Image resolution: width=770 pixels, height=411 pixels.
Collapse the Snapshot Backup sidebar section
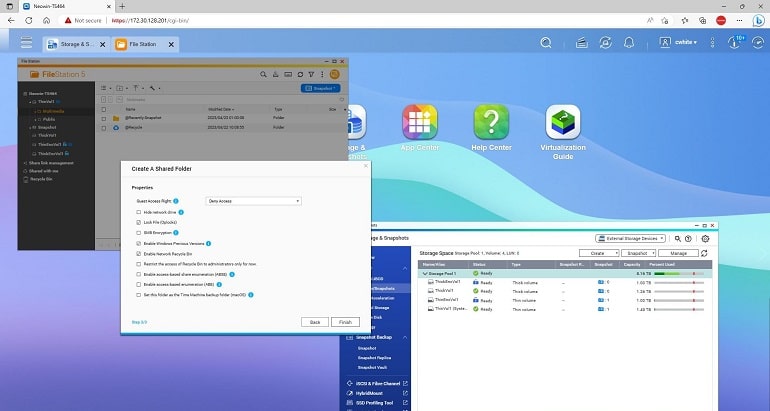point(405,337)
